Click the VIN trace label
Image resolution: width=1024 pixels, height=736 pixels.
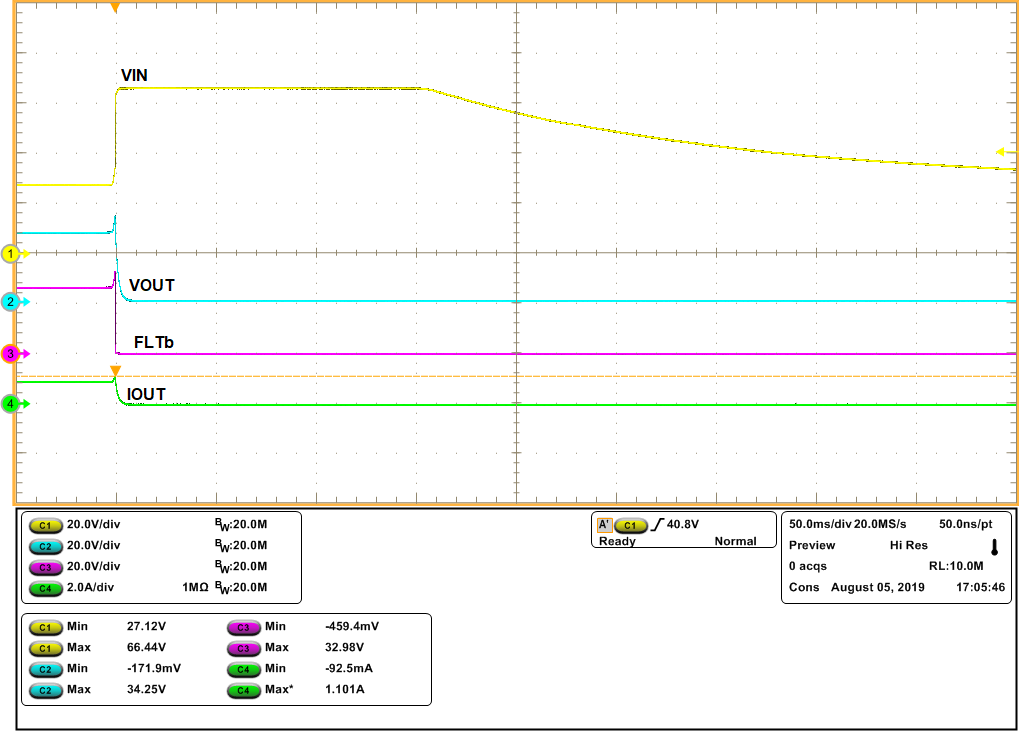(x=133, y=74)
